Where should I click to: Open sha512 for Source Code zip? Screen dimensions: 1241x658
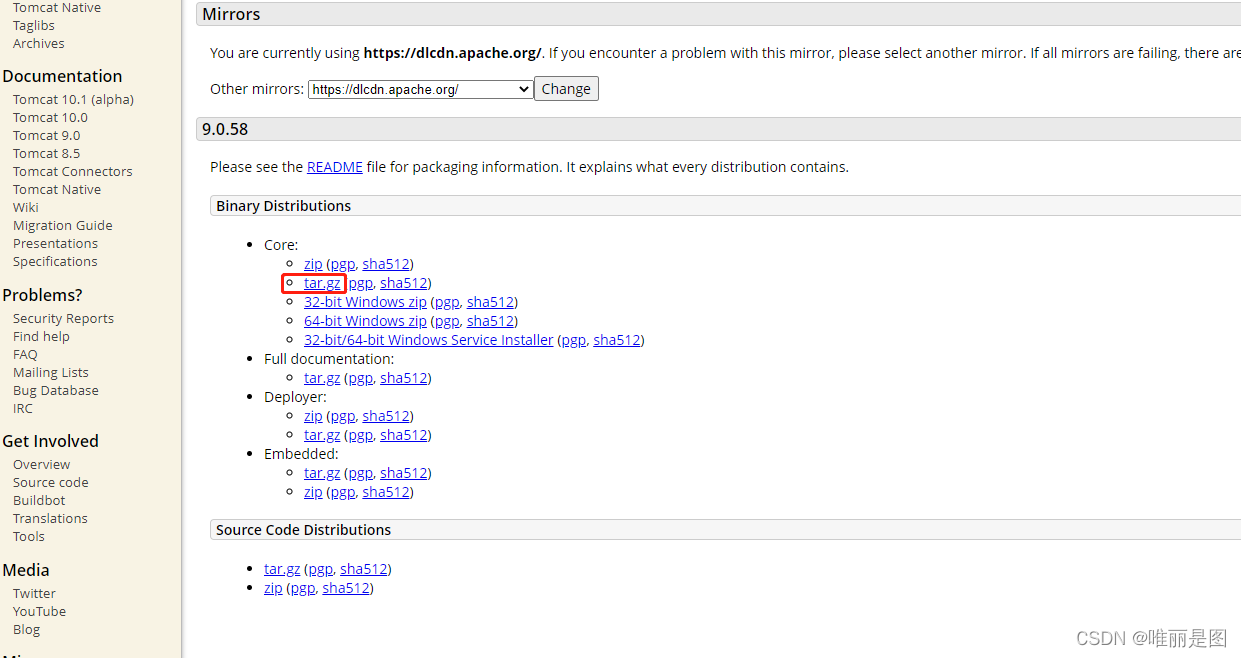(346, 588)
